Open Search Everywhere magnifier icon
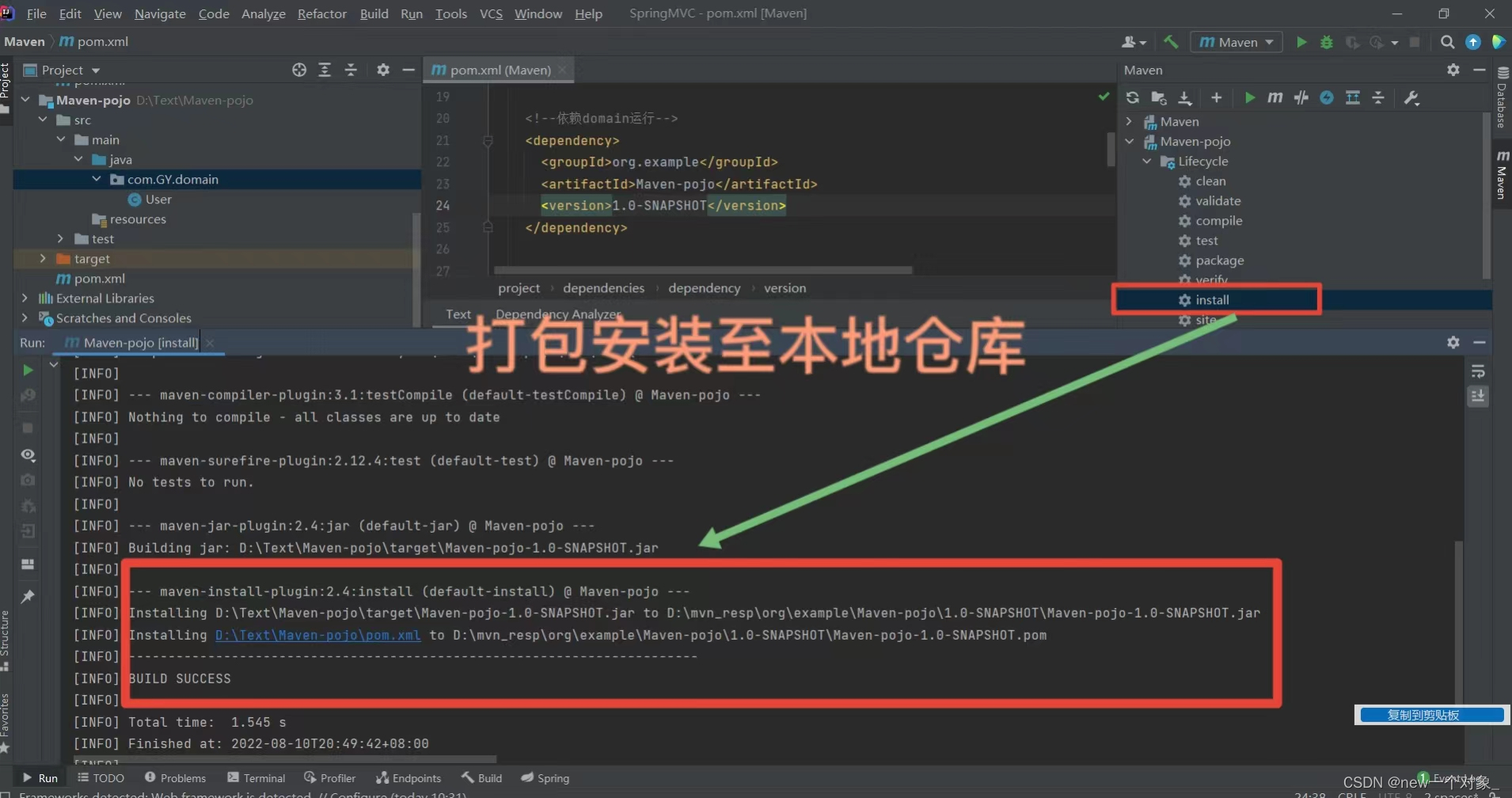Screen dimensions: 1512x798 click(1447, 42)
